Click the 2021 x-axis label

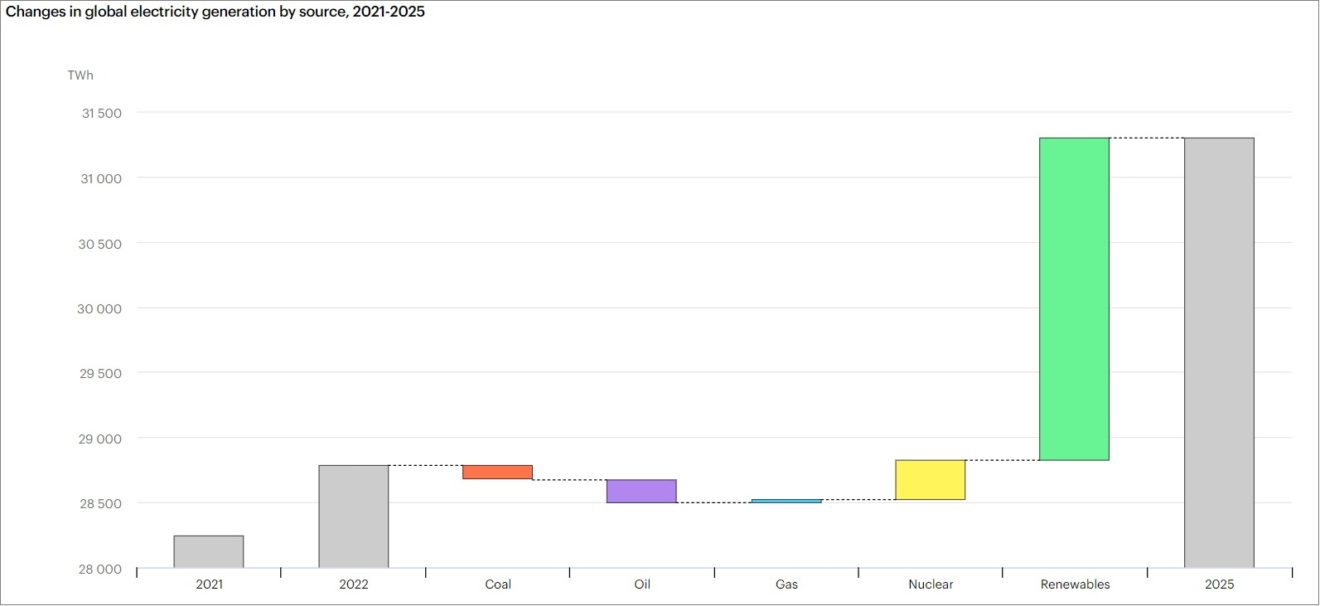[209, 584]
